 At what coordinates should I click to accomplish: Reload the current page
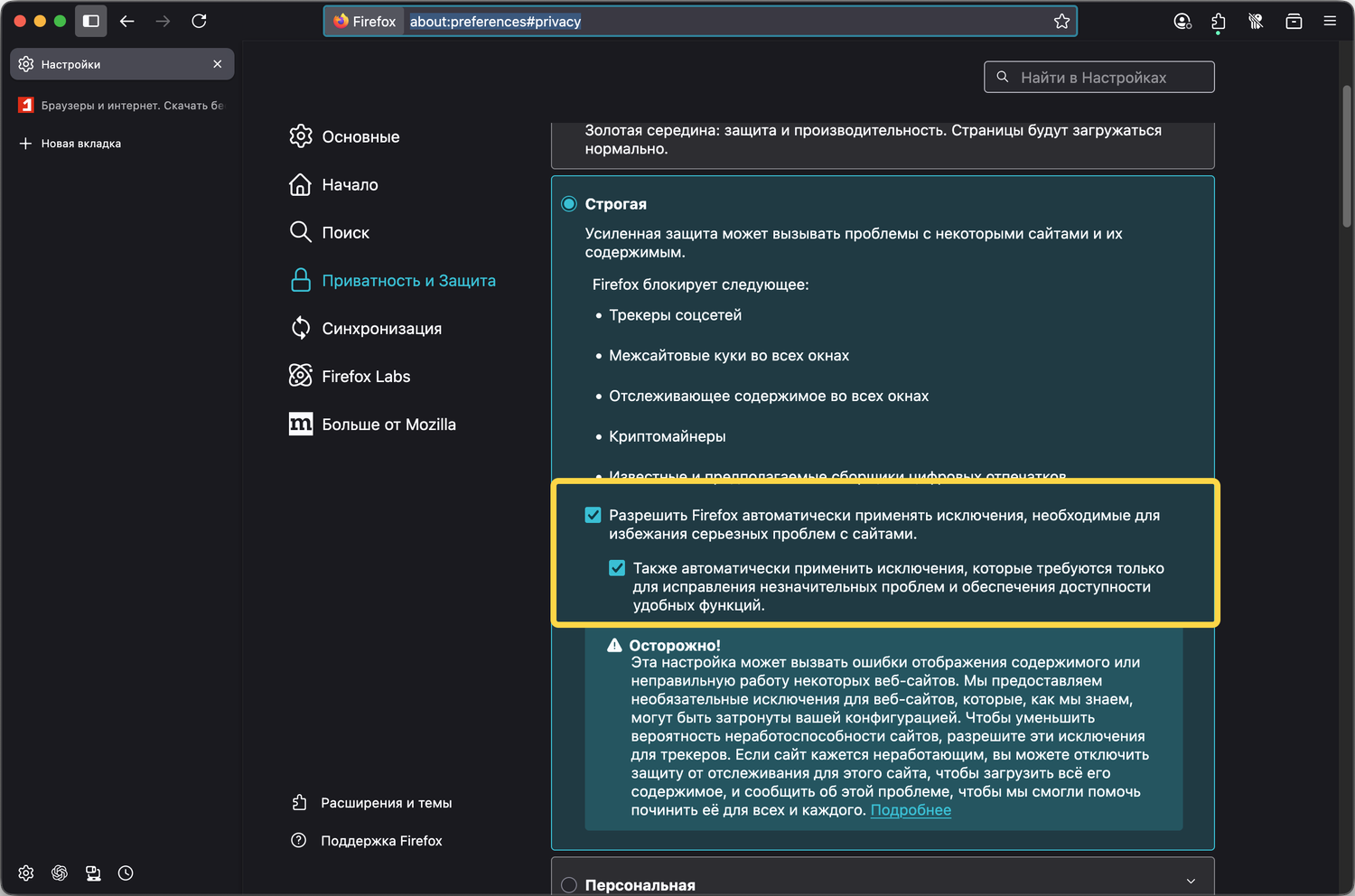(x=200, y=22)
